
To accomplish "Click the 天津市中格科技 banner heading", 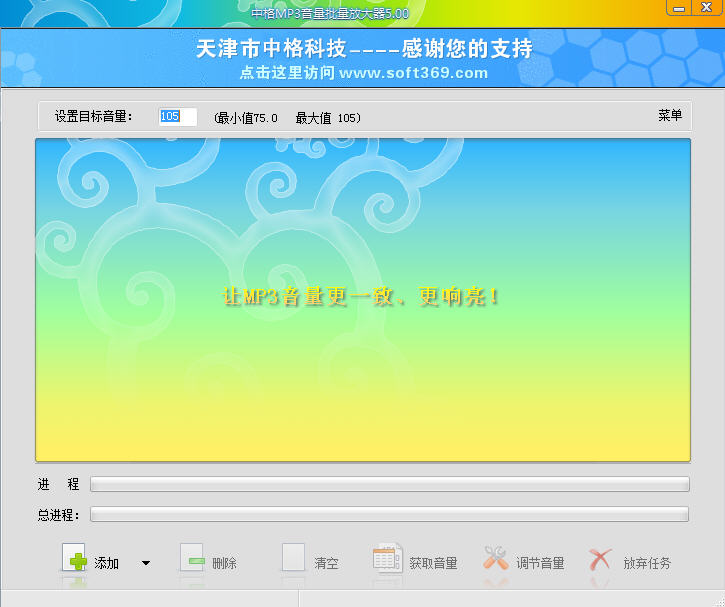I will 364,49.
